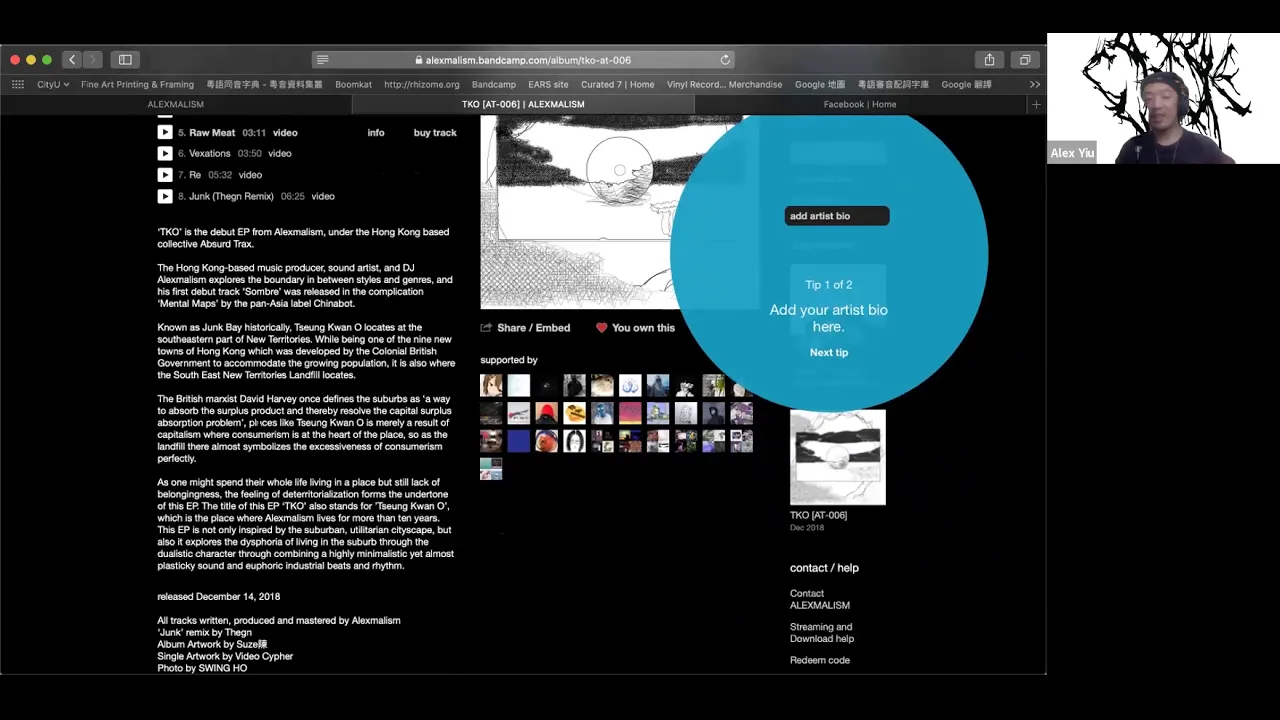The width and height of the screenshot is (1280, 720).
Task: Play the Junk (Thegn Remix) track
Action: (x=165, y=196)
